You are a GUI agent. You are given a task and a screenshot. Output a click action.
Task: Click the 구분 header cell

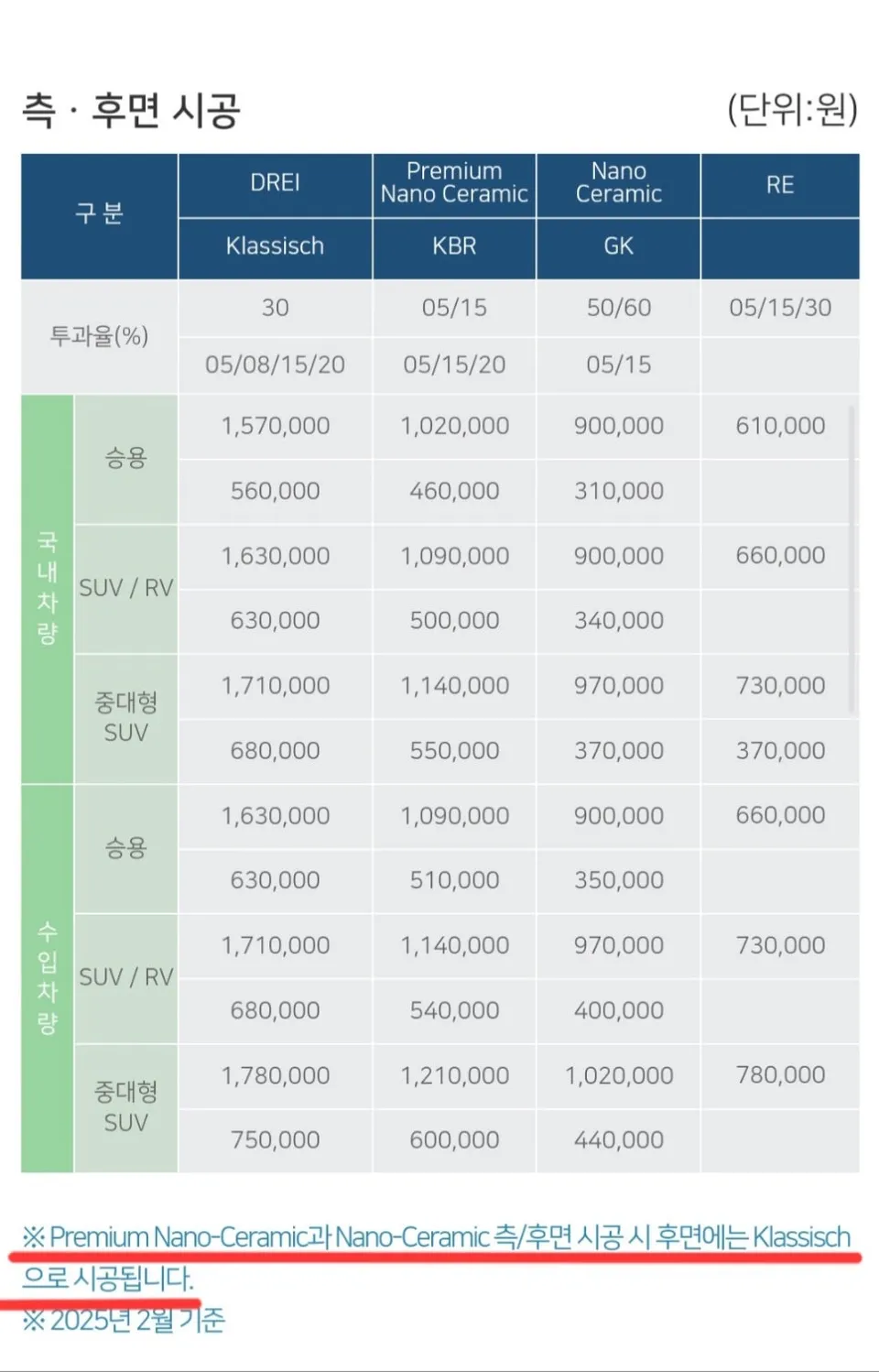pos(99,216)
